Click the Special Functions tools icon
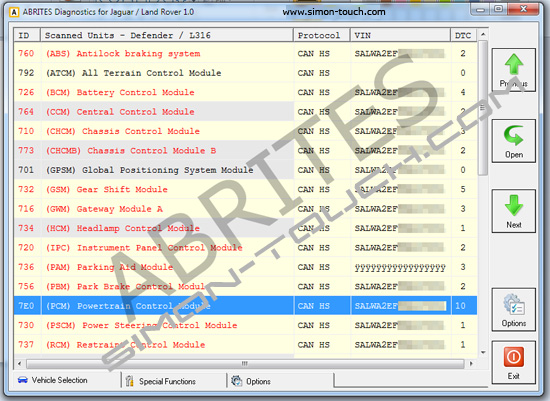This screenshot has height=401, width=550. [x=129, y=381]
